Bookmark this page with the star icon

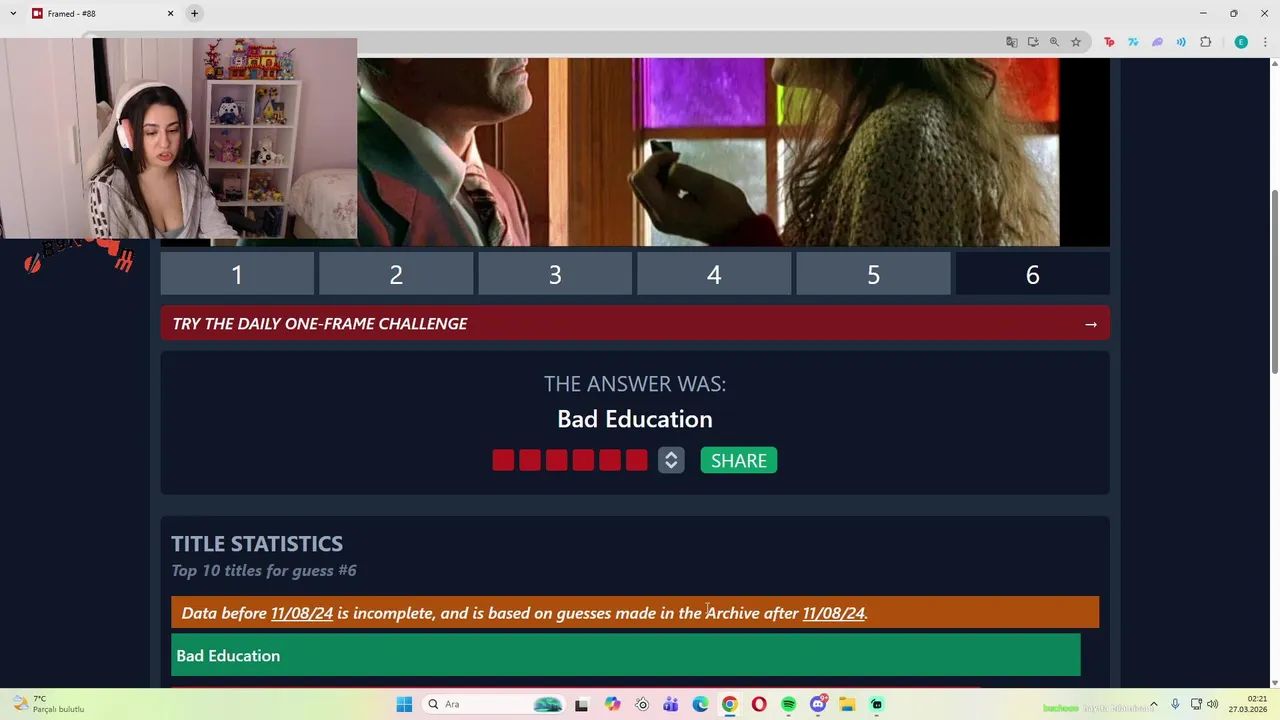(x=1076, y=42)
